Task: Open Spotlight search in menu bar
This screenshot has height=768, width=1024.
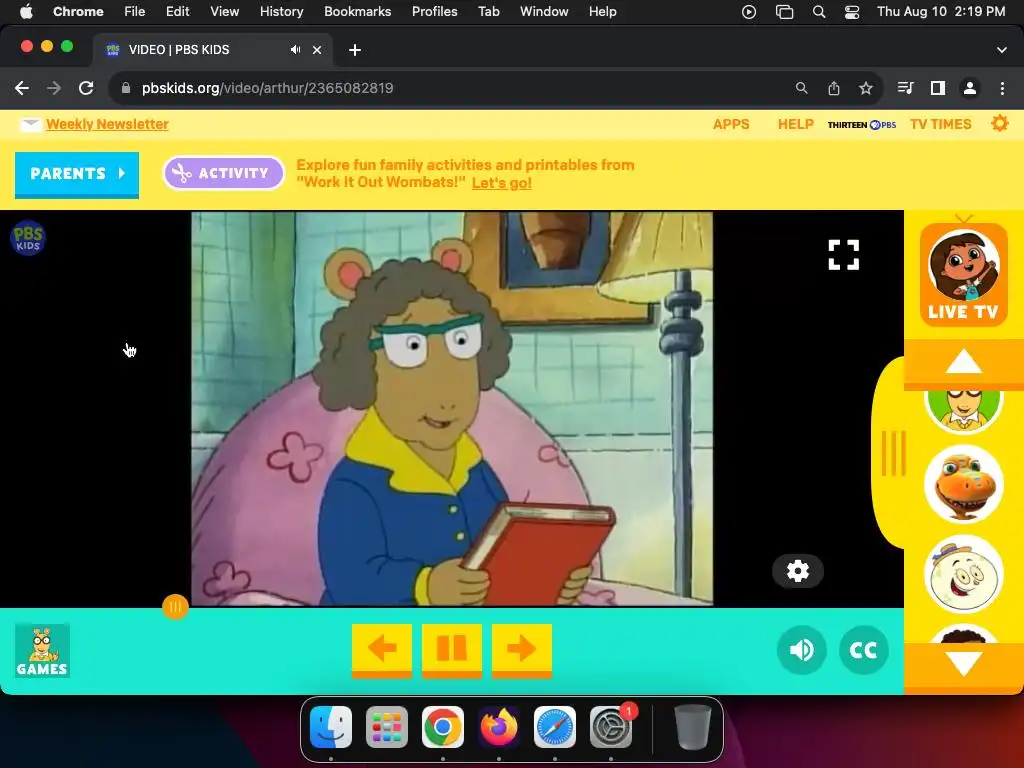Action: [818, 12]
